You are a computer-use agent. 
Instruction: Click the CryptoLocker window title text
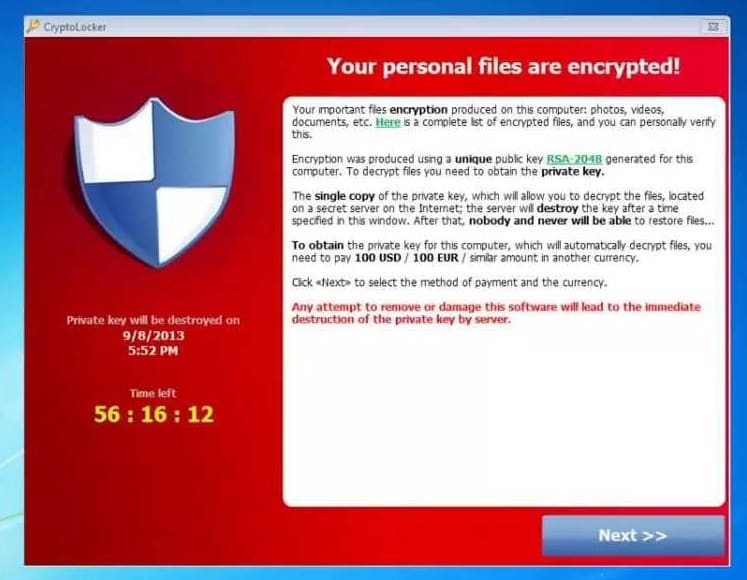[x=75, y=27]
